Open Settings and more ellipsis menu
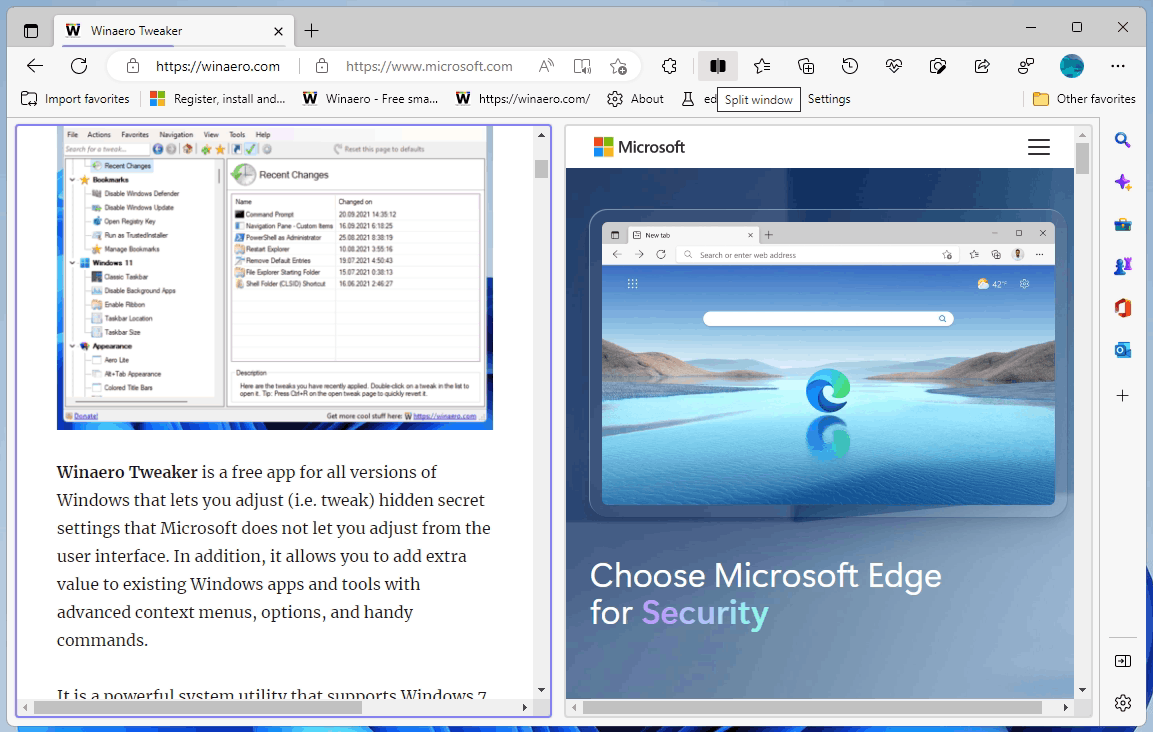 pos(1118,66)
